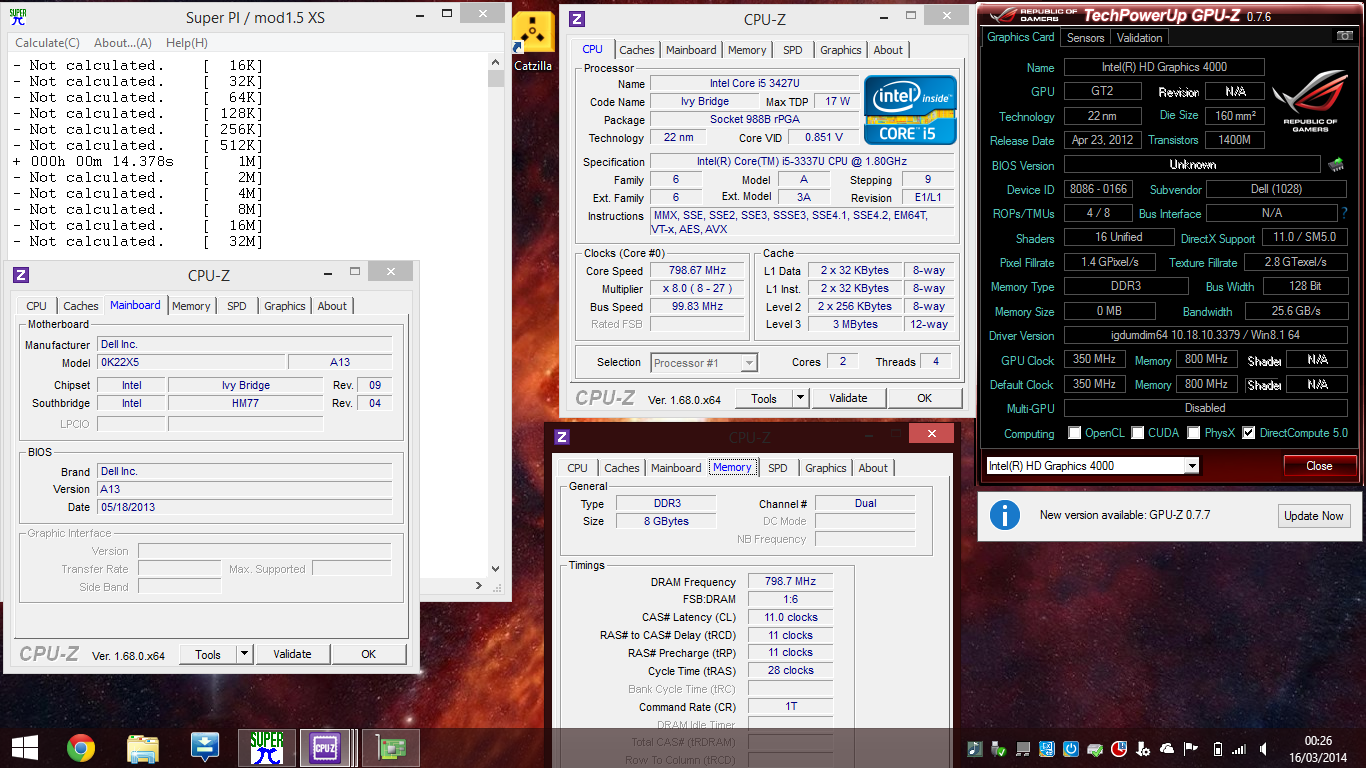Click the Bus Interface question mark icon
This screenshot has height=768, width=1366.
pos(1345,213)
